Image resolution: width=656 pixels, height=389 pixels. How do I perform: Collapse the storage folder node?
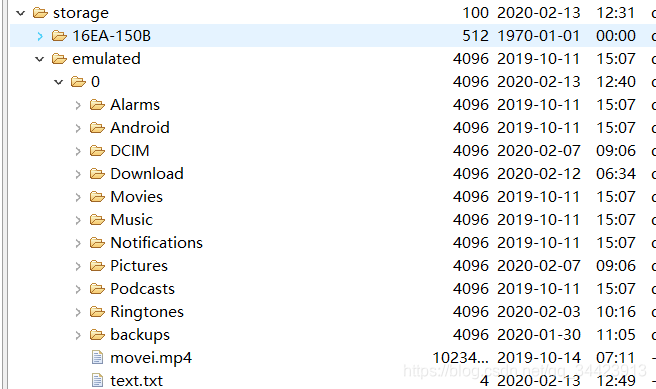[x=20, y=13]
